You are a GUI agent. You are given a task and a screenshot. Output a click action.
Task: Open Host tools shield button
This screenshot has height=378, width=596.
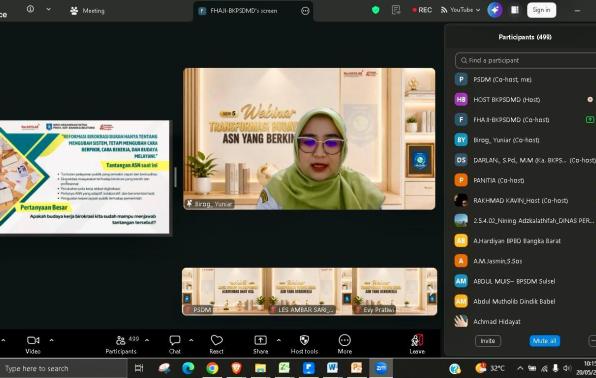coord(304,345)
